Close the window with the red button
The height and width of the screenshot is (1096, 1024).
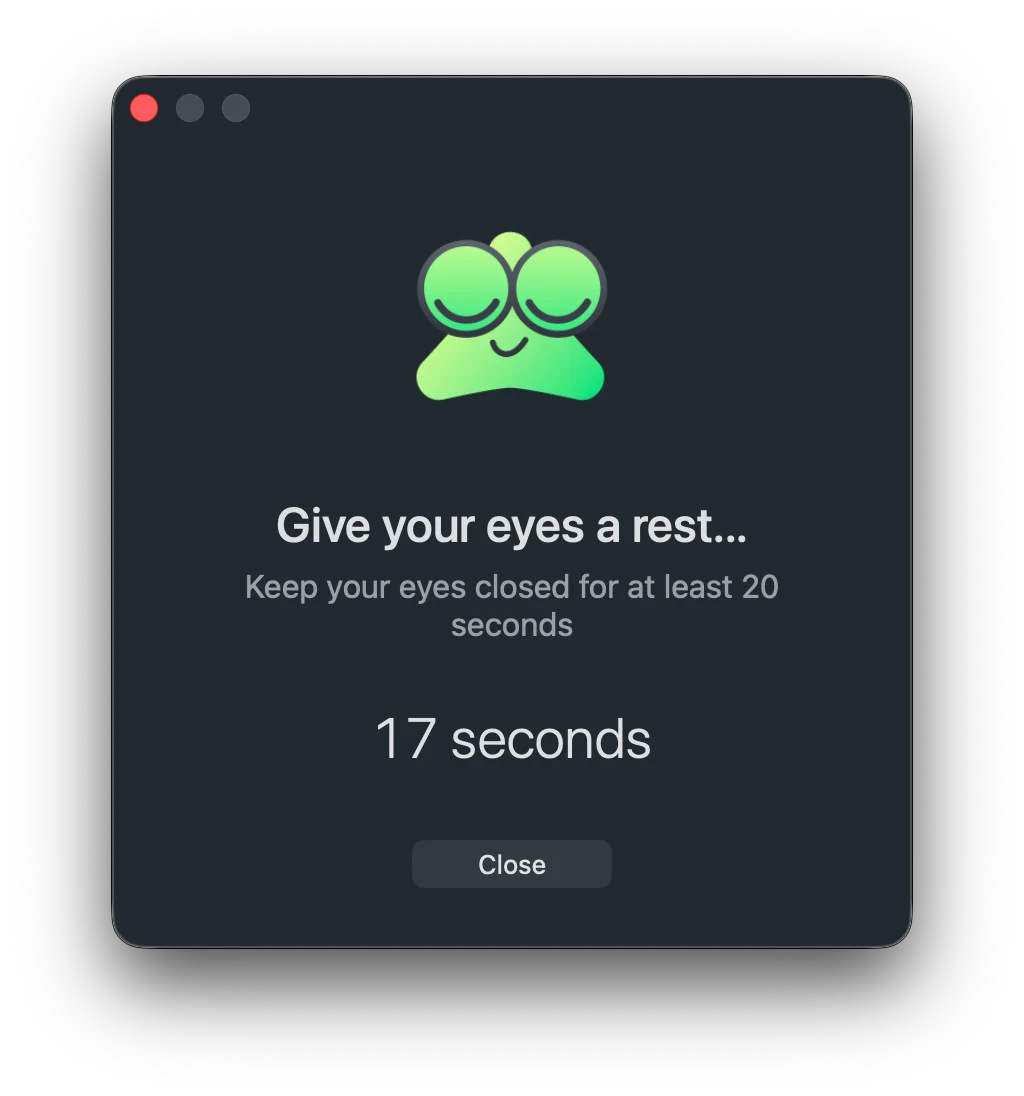(x=144, y=108)
